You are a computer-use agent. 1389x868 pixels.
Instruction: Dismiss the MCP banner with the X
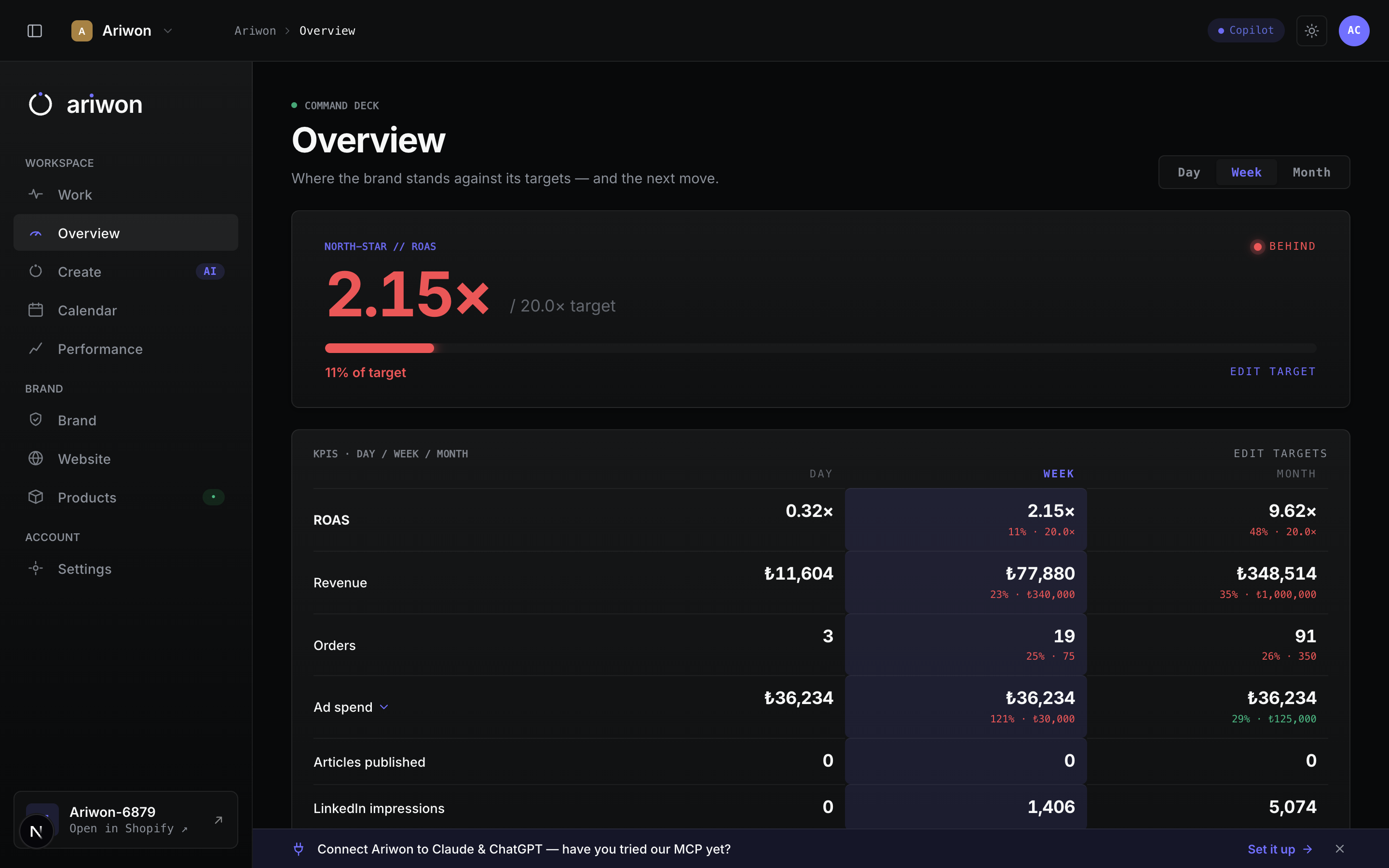1340,849
